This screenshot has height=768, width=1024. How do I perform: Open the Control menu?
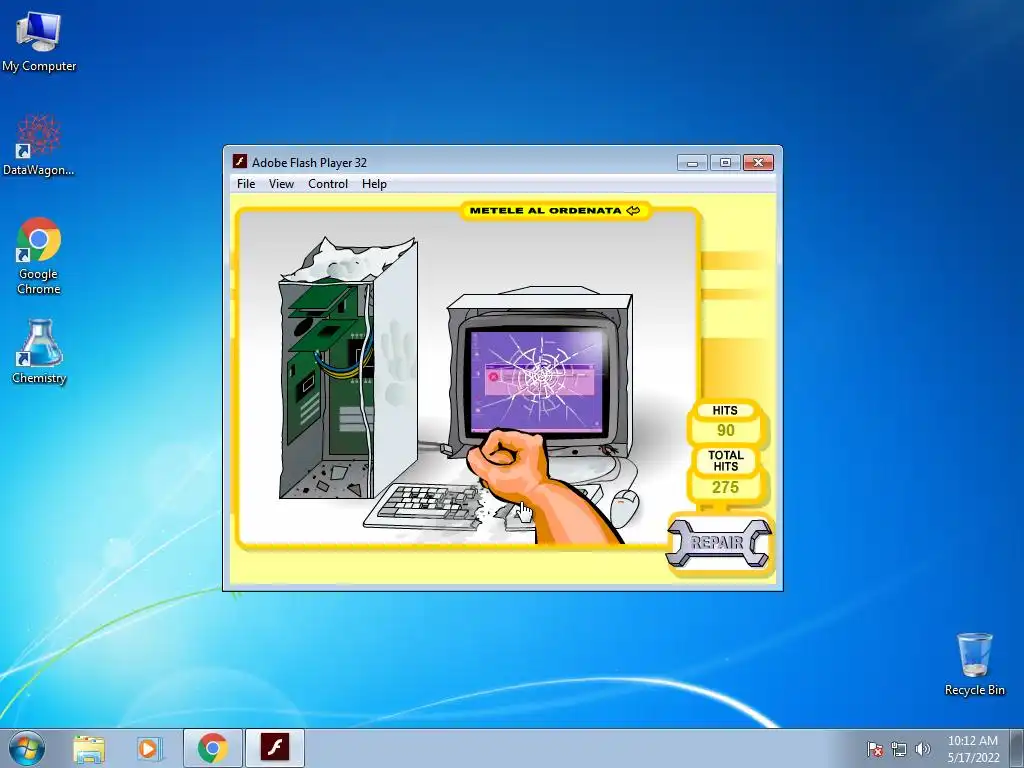point(328,184)
